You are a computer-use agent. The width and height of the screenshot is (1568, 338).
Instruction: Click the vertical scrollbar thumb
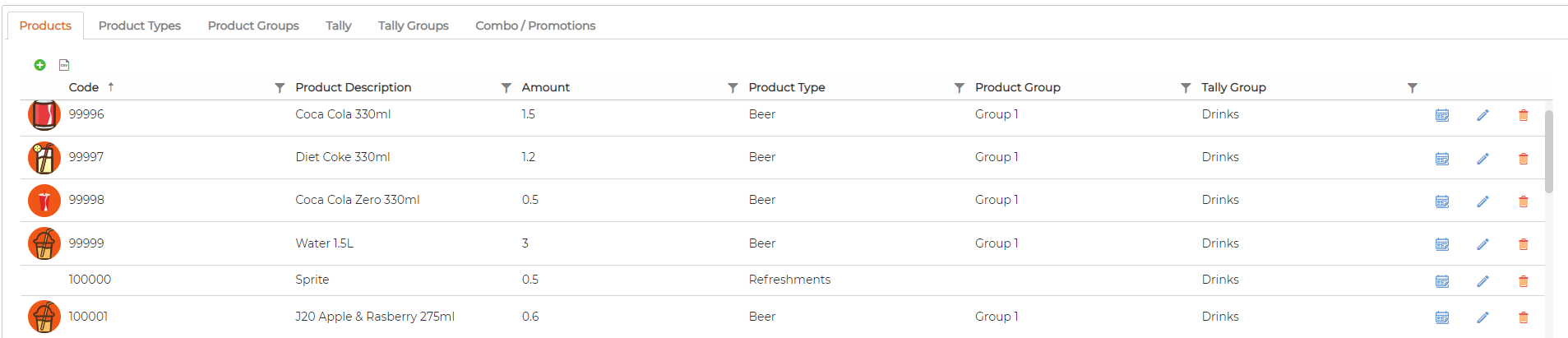point(1549,151)
